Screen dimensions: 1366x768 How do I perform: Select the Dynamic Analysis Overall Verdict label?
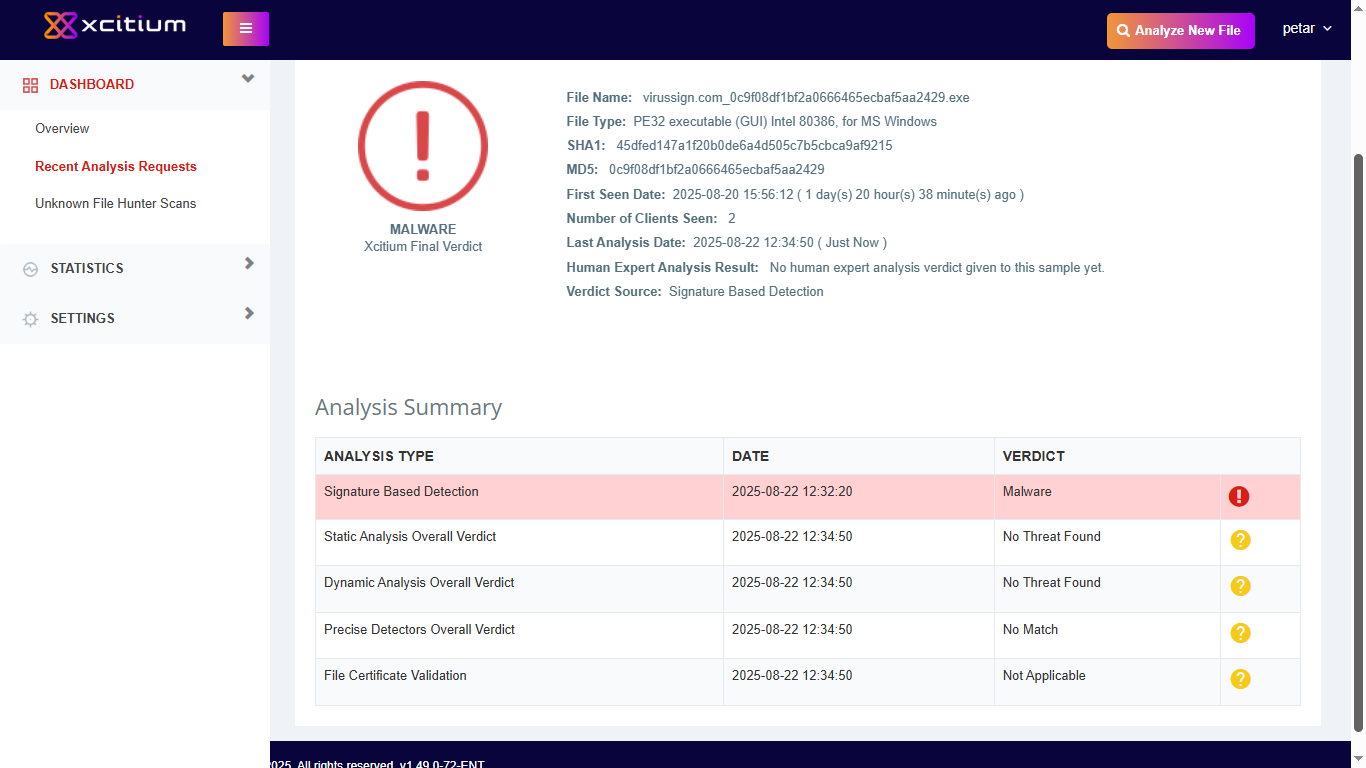pyautogui.click(x=419, y=582)
